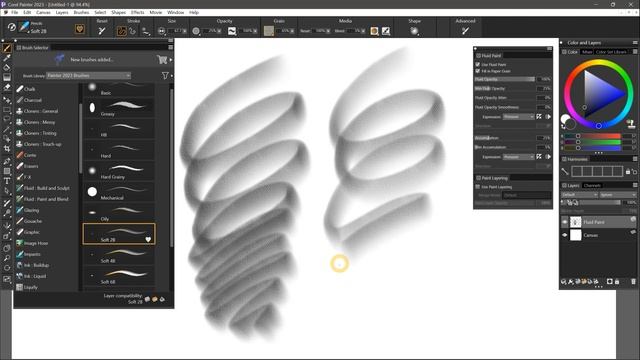640x360 pixels.
Task: Select Fluid : Paint and Blend category
Action: coord(46,199)
